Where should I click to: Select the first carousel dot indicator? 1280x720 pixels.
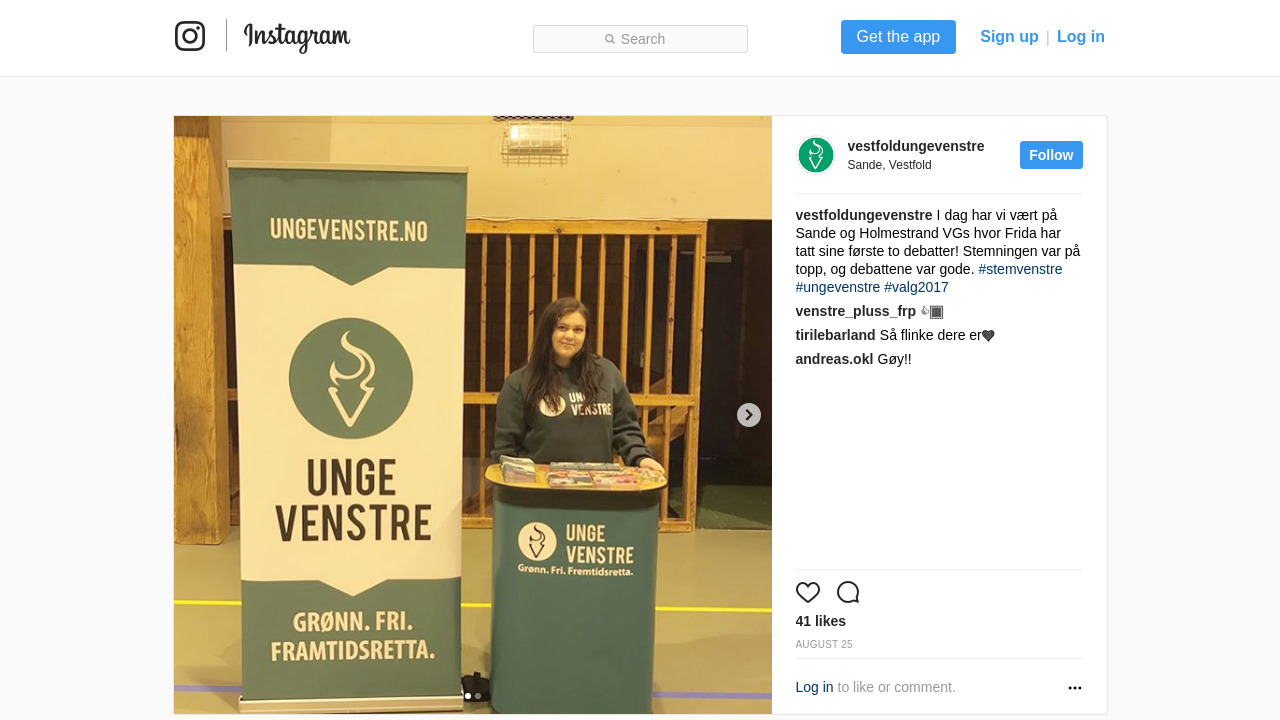pyautogui.click(x=468, y=696)
